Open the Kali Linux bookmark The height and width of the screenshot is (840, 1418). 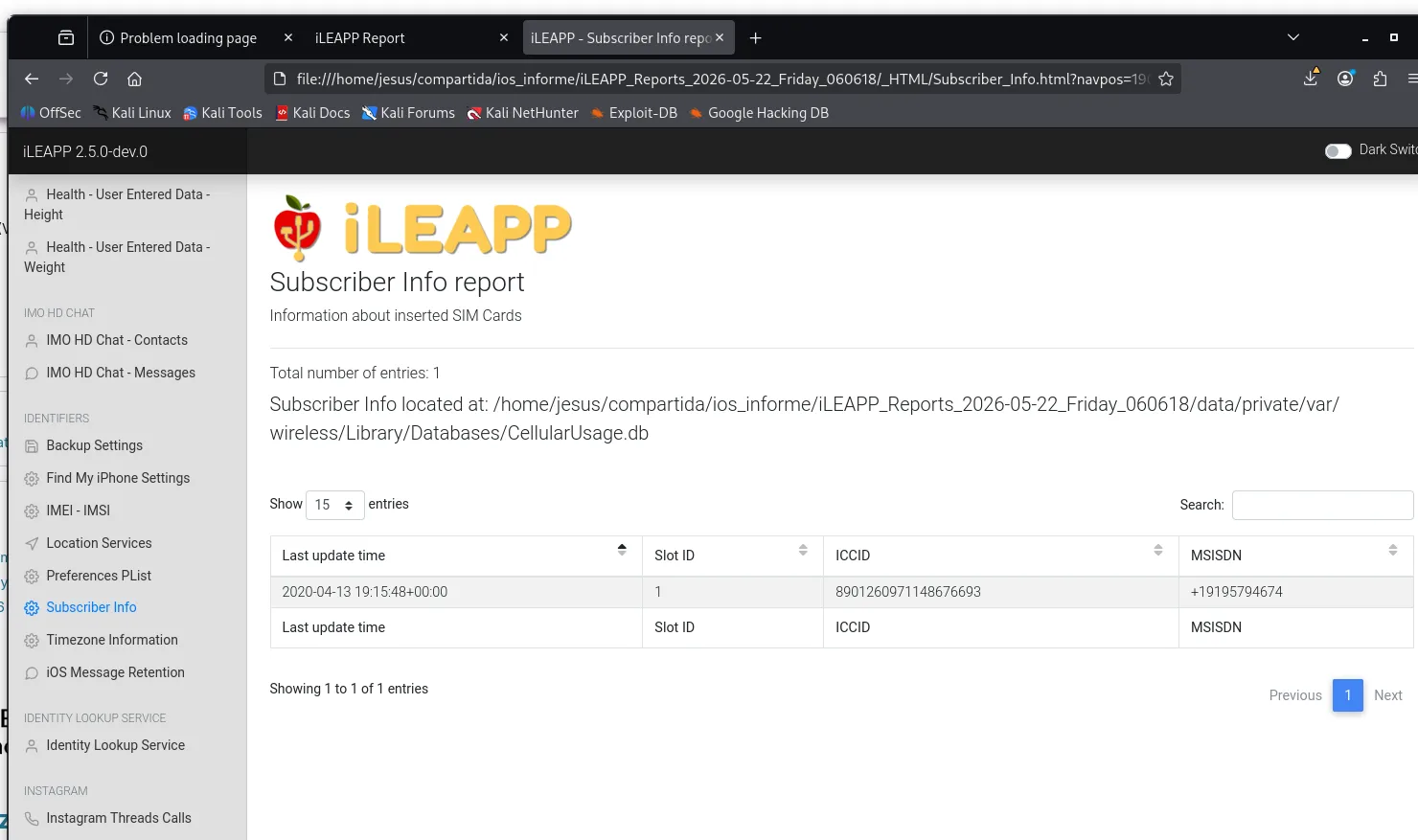[132, 112]
